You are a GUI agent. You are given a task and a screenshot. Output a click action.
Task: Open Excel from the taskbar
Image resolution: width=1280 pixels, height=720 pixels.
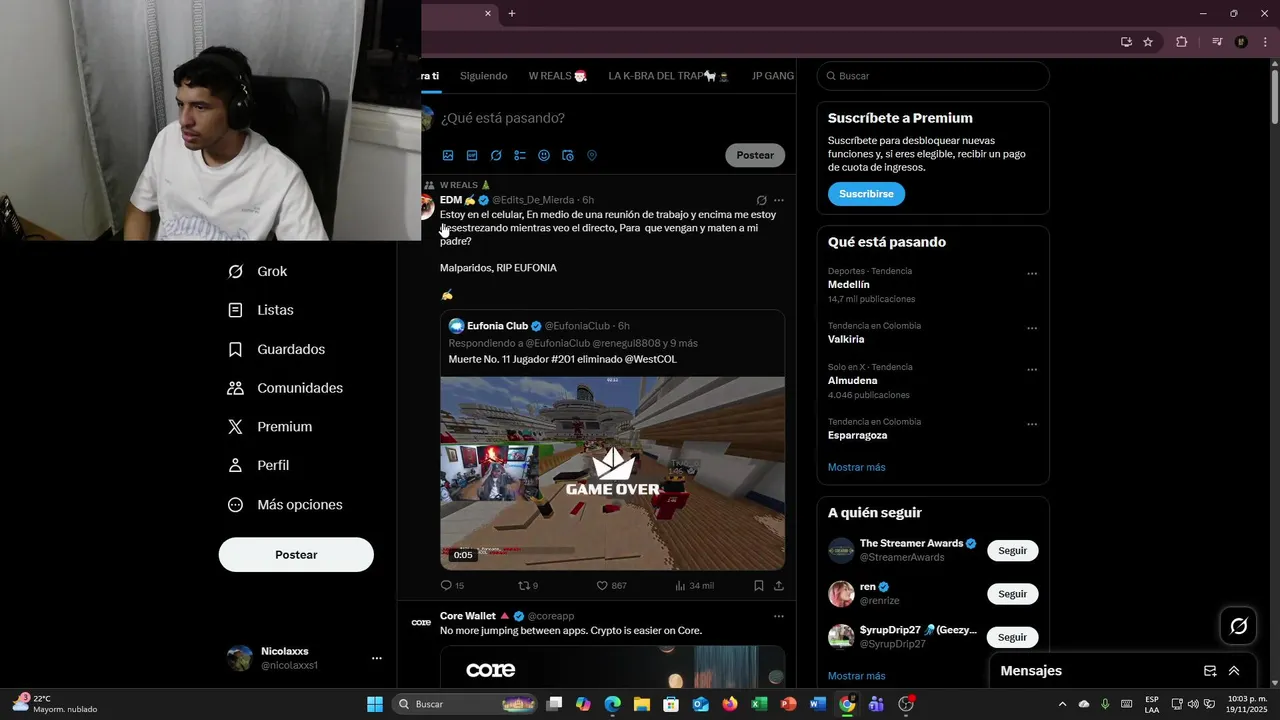point(759,704)
